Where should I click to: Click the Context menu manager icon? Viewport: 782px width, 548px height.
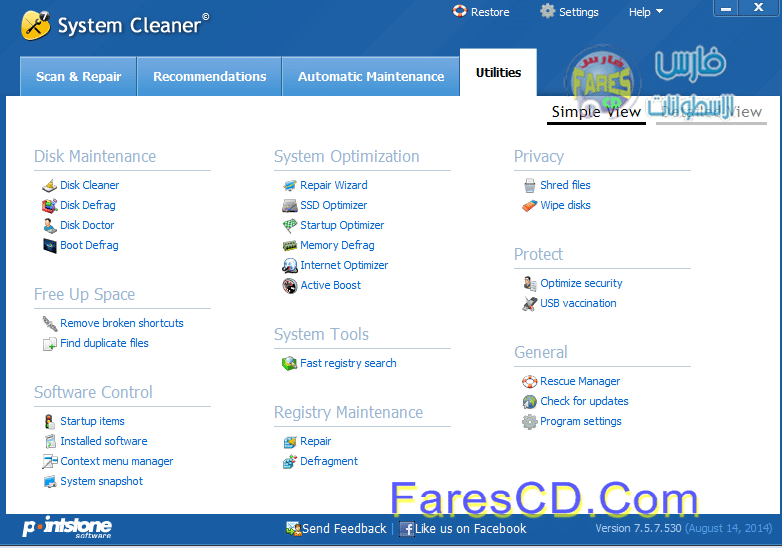tap(49, 461)
